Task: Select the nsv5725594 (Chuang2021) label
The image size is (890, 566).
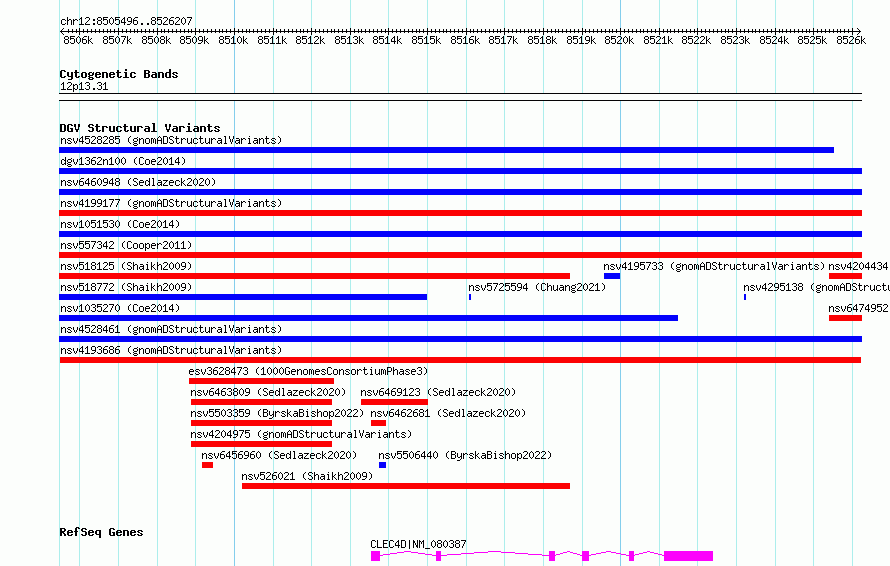Action: (x=537, y=287)
